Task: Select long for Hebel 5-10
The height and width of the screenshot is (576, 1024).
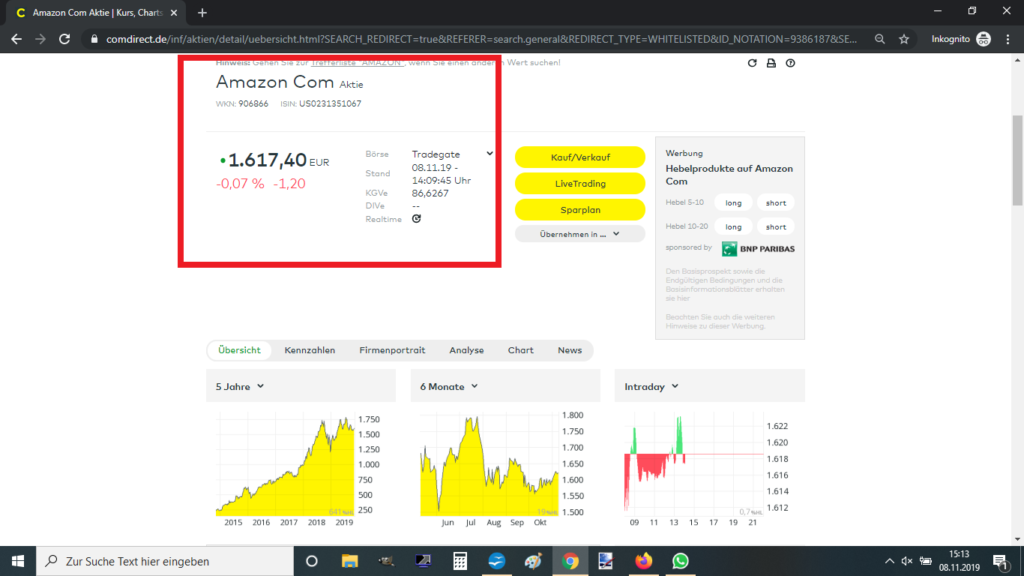Action: (x=733, y=203)
